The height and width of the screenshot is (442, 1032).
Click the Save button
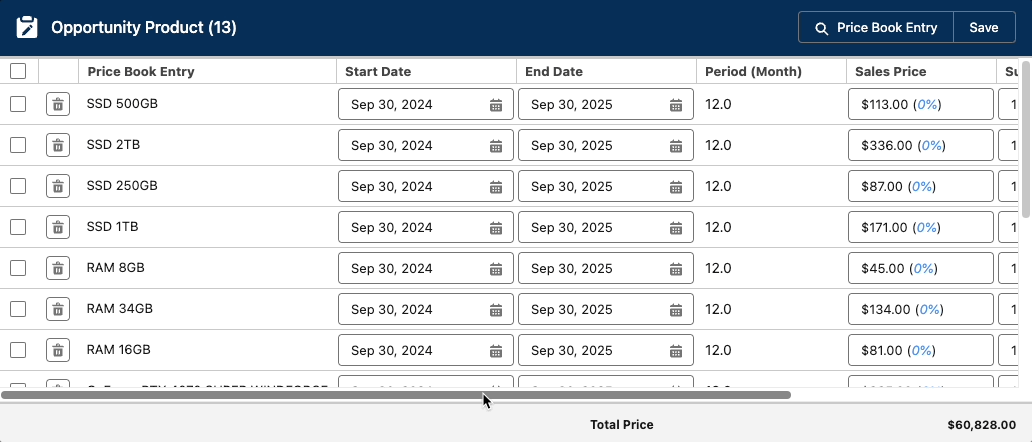(x=984, y=28)
